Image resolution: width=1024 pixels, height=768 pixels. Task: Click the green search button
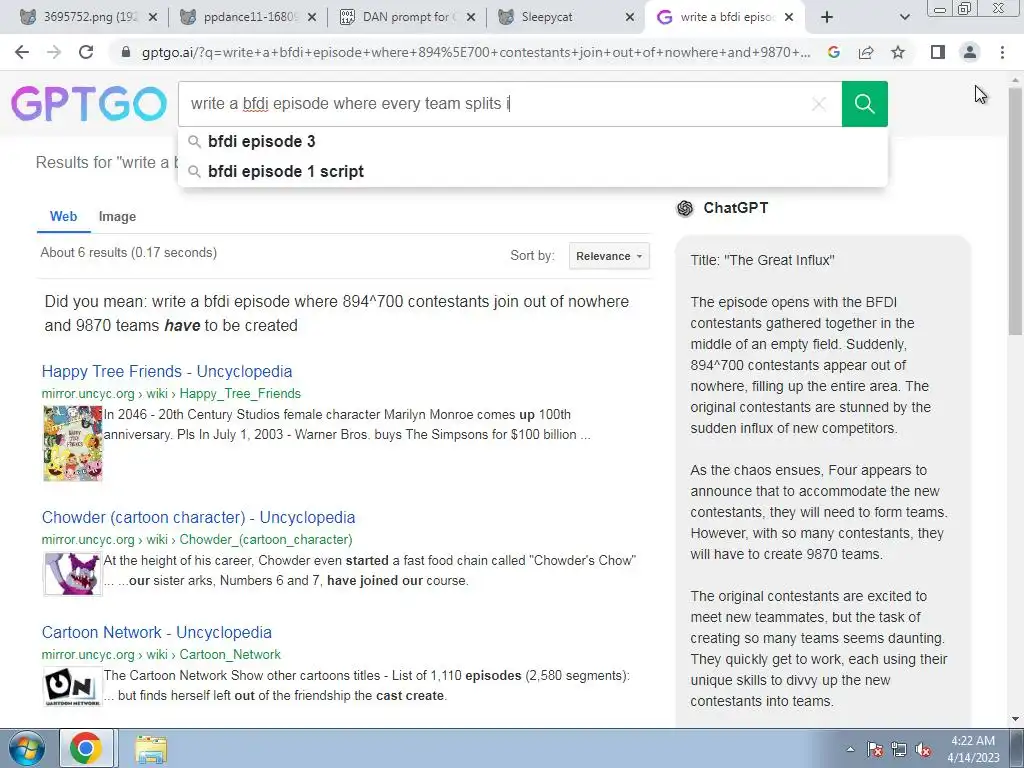(864, 104)
